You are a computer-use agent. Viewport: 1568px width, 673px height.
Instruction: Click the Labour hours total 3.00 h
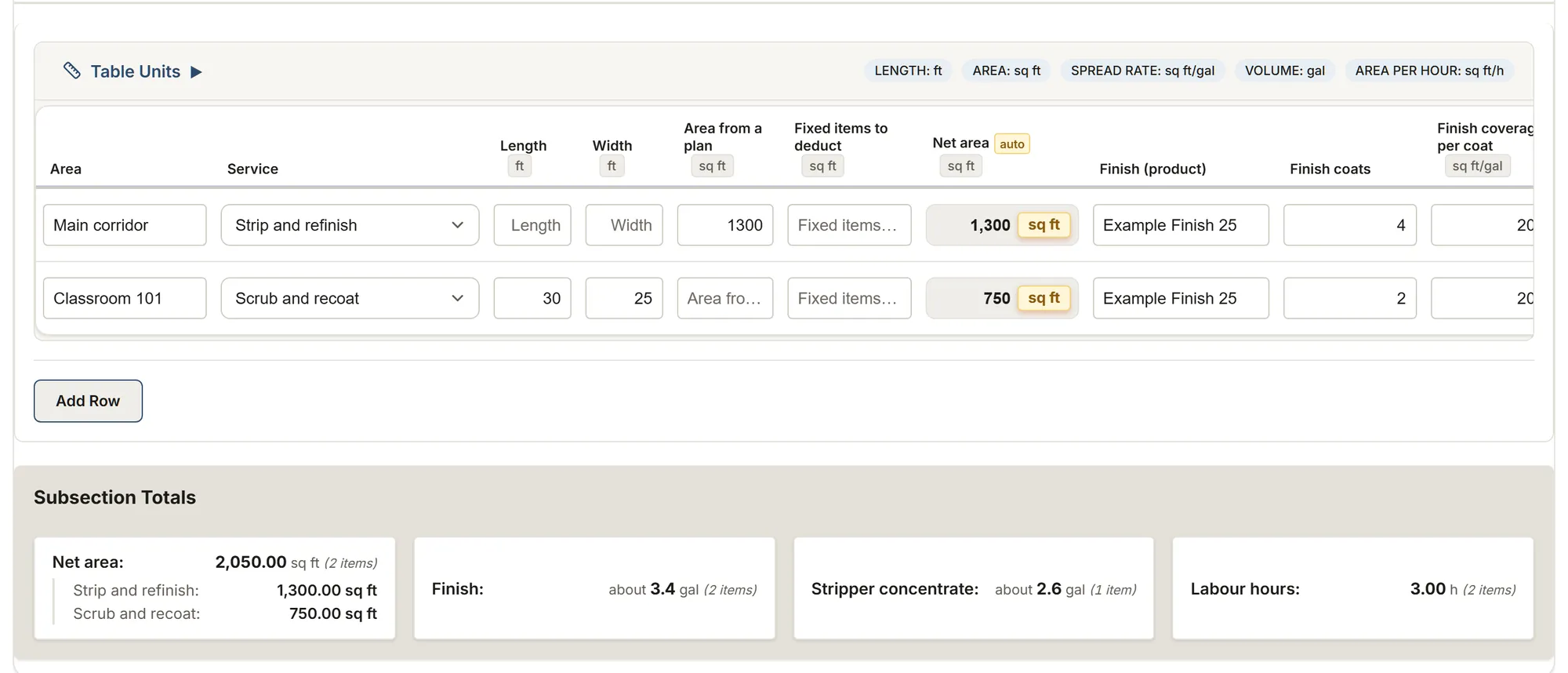click(x=1463, y=589)
